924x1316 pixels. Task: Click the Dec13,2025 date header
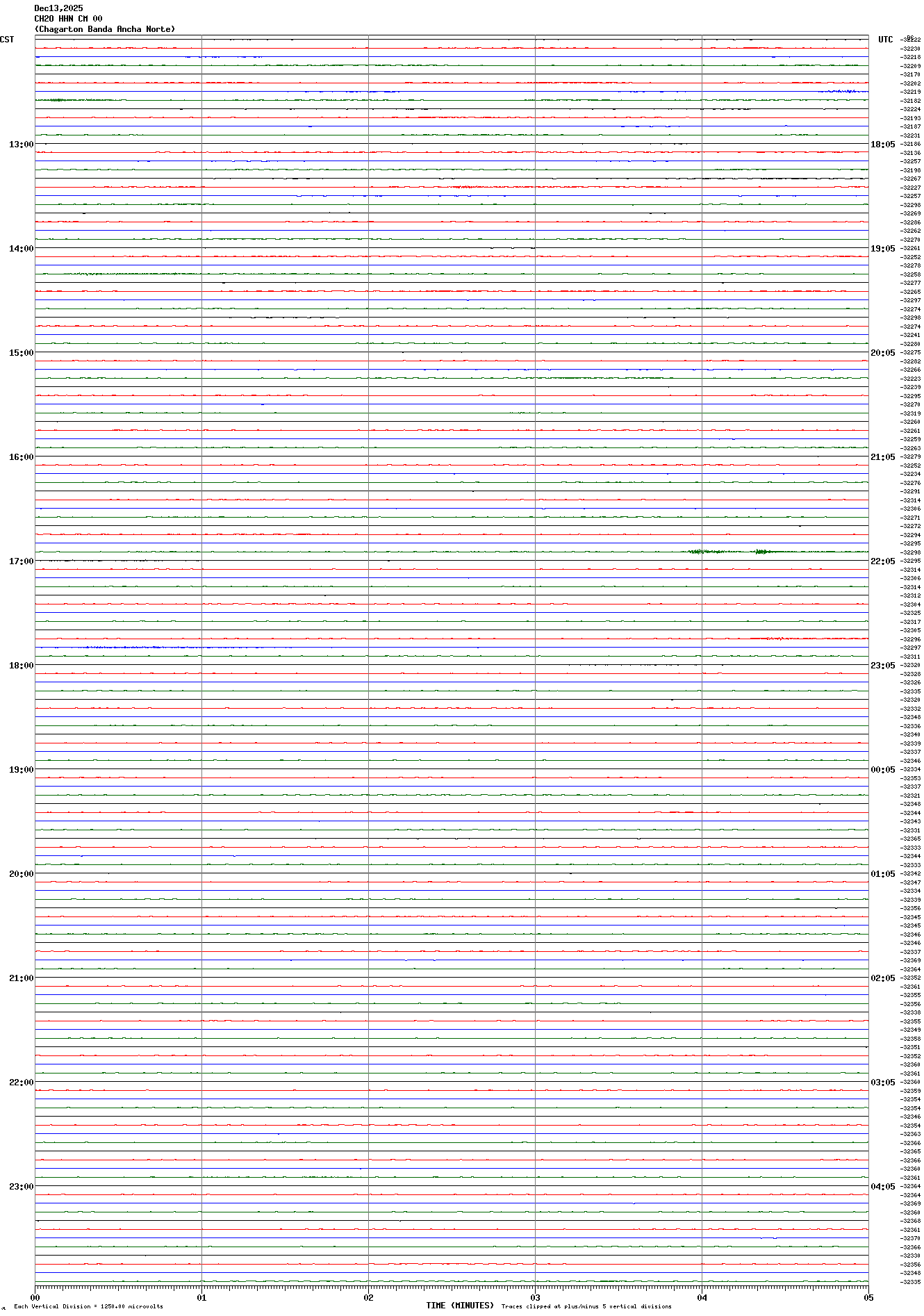click(x=58, y=8)
